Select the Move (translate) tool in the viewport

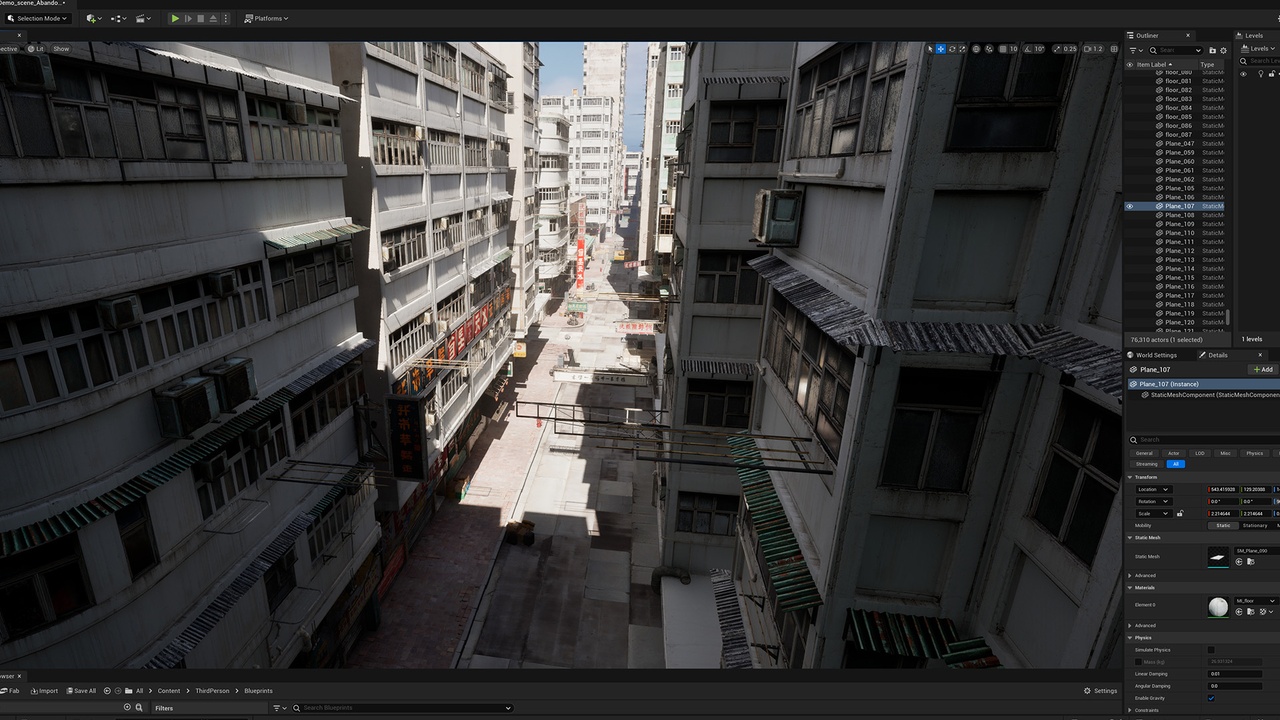[940, 48]
